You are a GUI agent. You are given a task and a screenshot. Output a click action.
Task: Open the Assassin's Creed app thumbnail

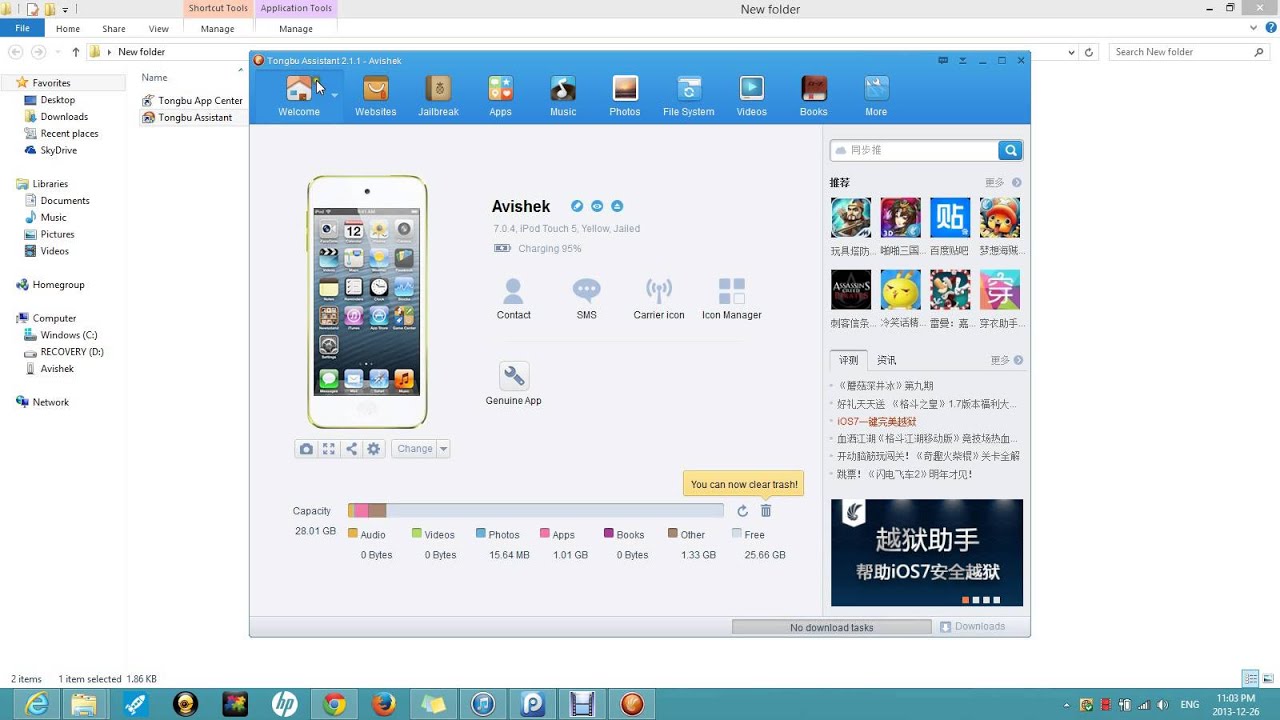click(x=851, y=290)
